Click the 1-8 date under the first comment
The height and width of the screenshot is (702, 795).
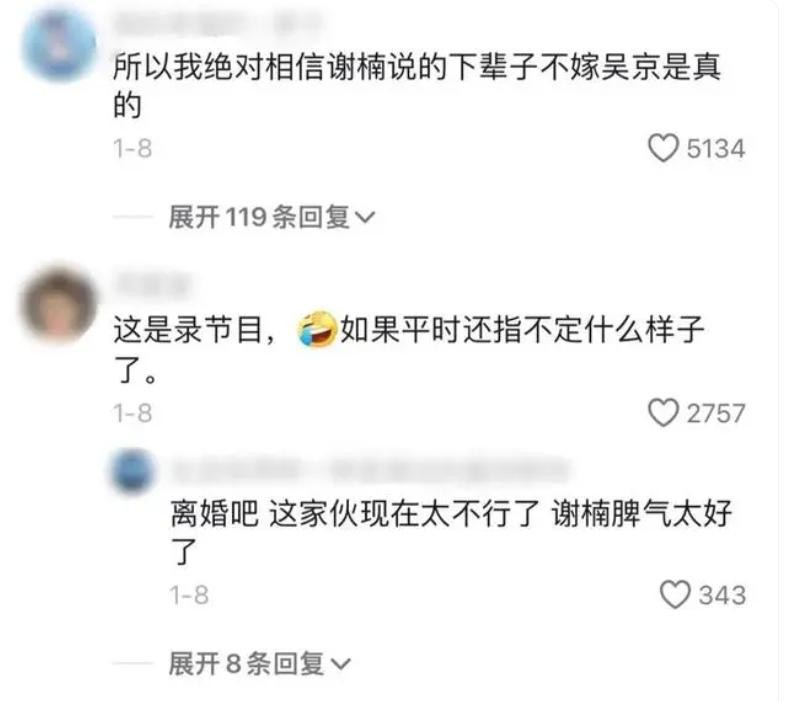pyautogui.click(x=133, y=149)
